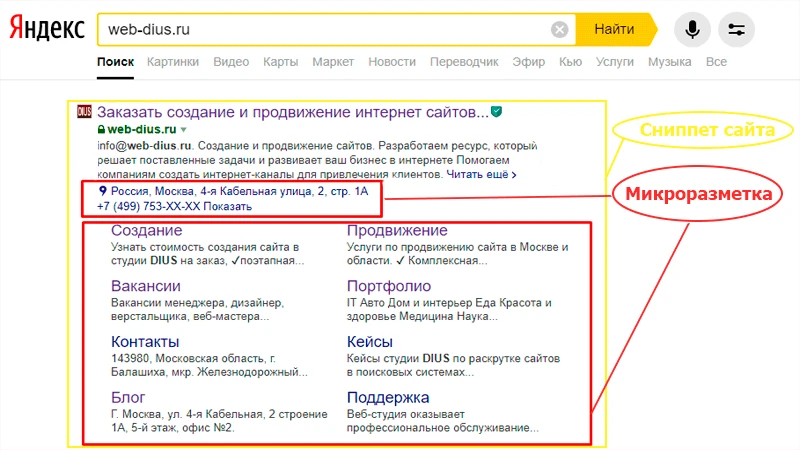Click the text "Услуги по продвижению сайта в Москве"

(x=458, y=247)
